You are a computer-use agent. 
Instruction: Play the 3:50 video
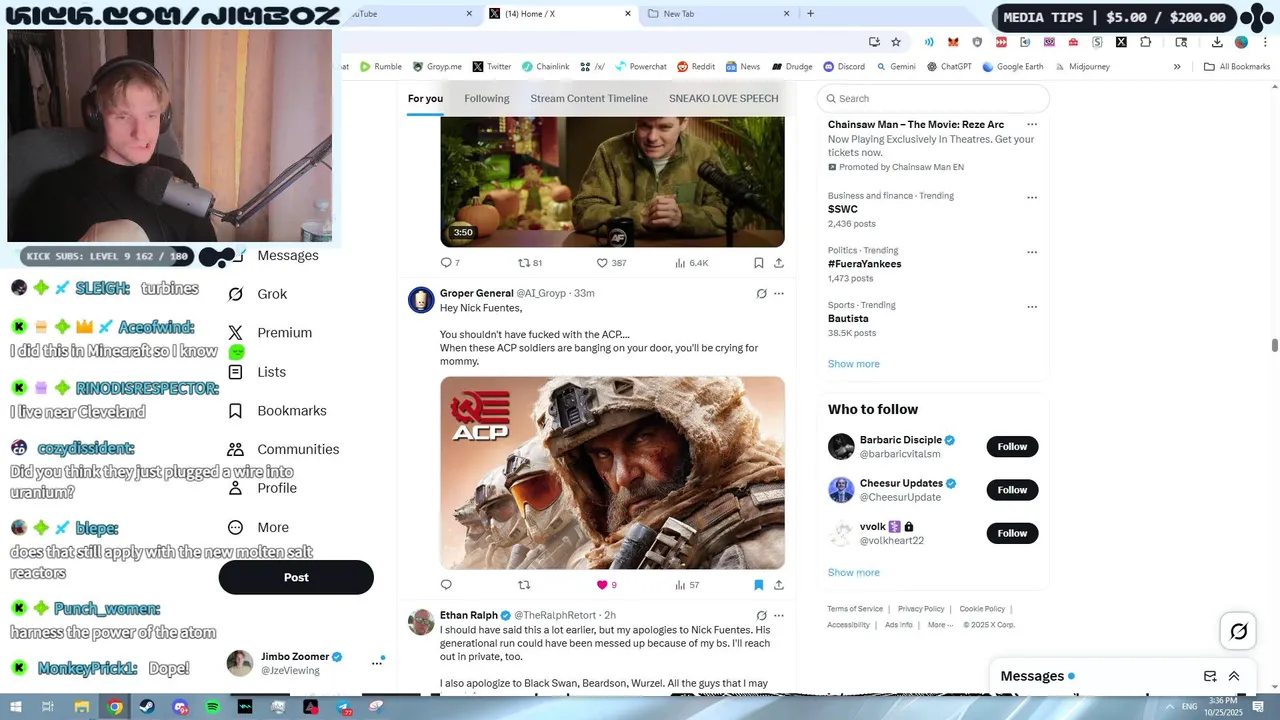[x=612, y=181]
